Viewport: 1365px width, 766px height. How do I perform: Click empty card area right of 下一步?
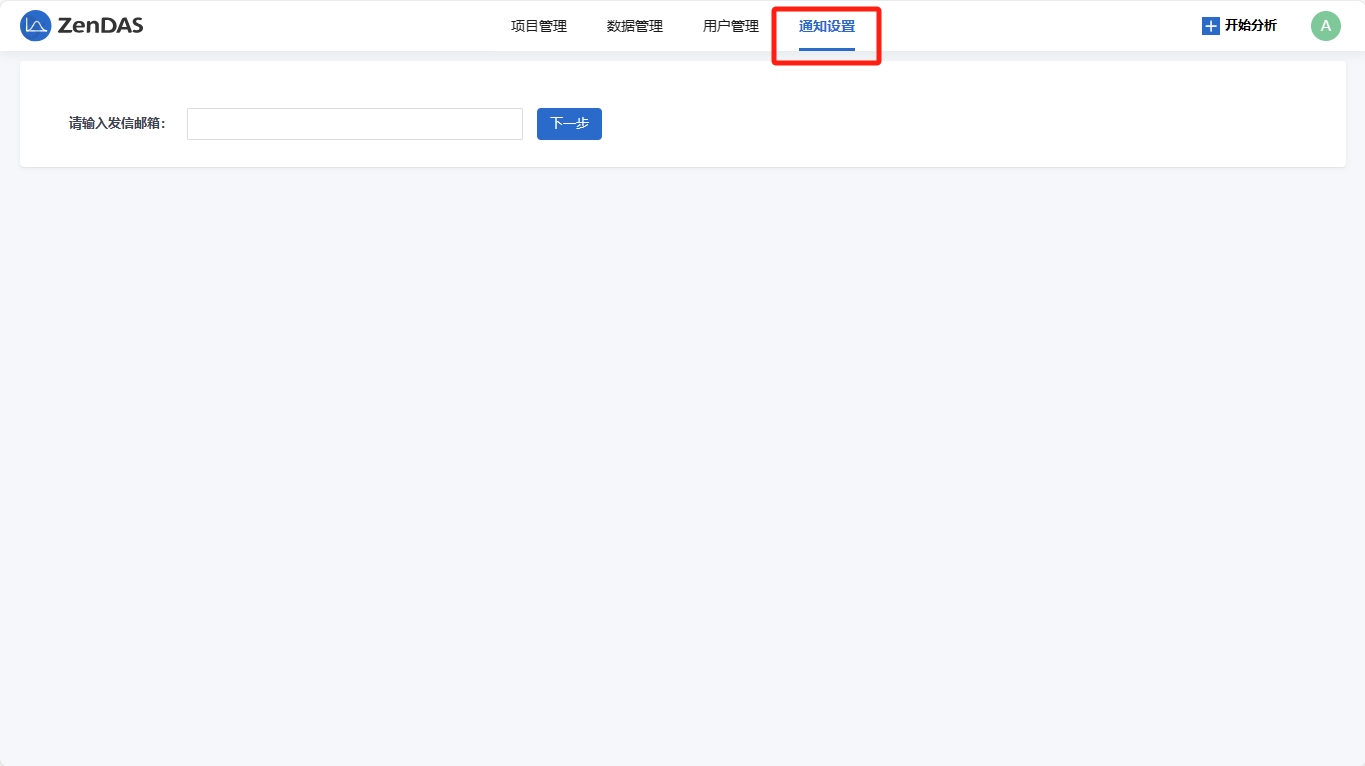click(950, 124)
